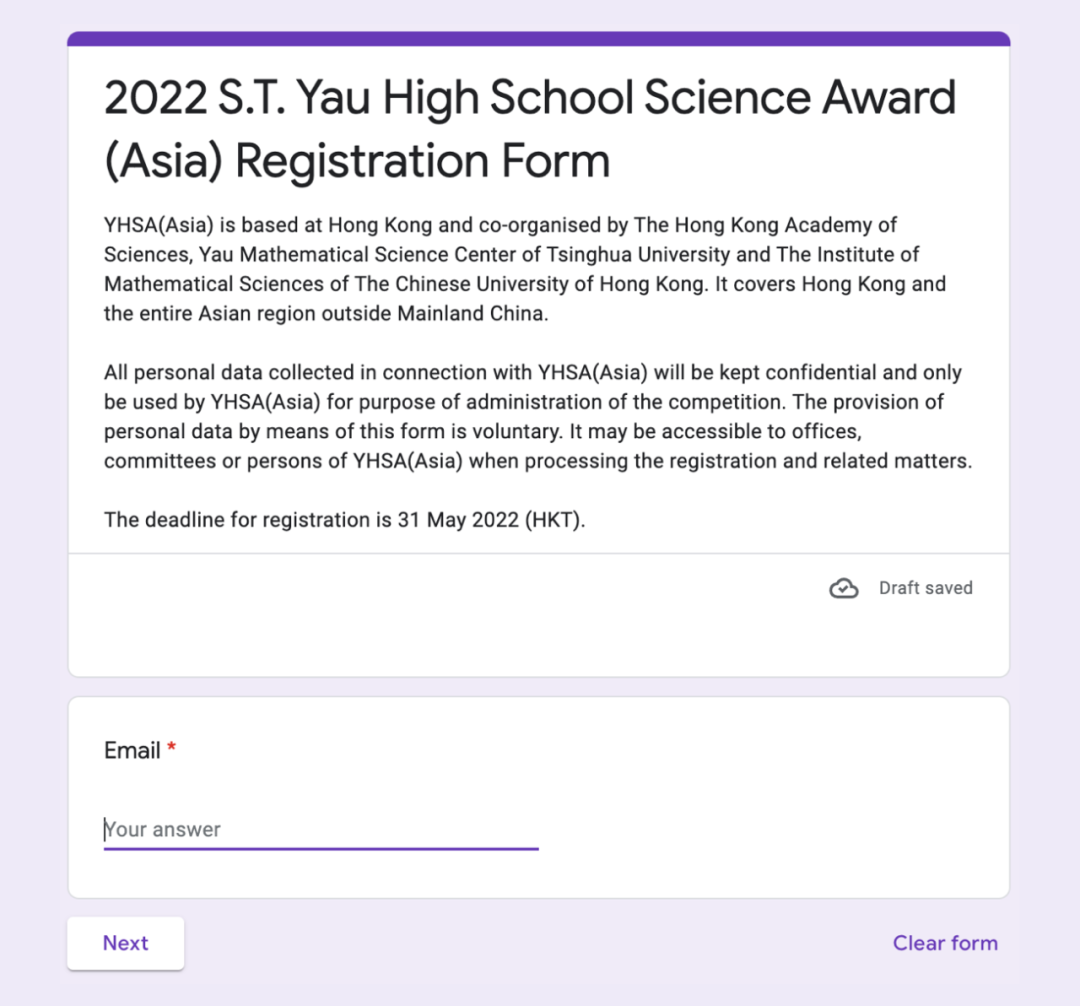Click the Clear form link
The height and width of the screenshot is (1006, 1080).
tap(944, 942)
